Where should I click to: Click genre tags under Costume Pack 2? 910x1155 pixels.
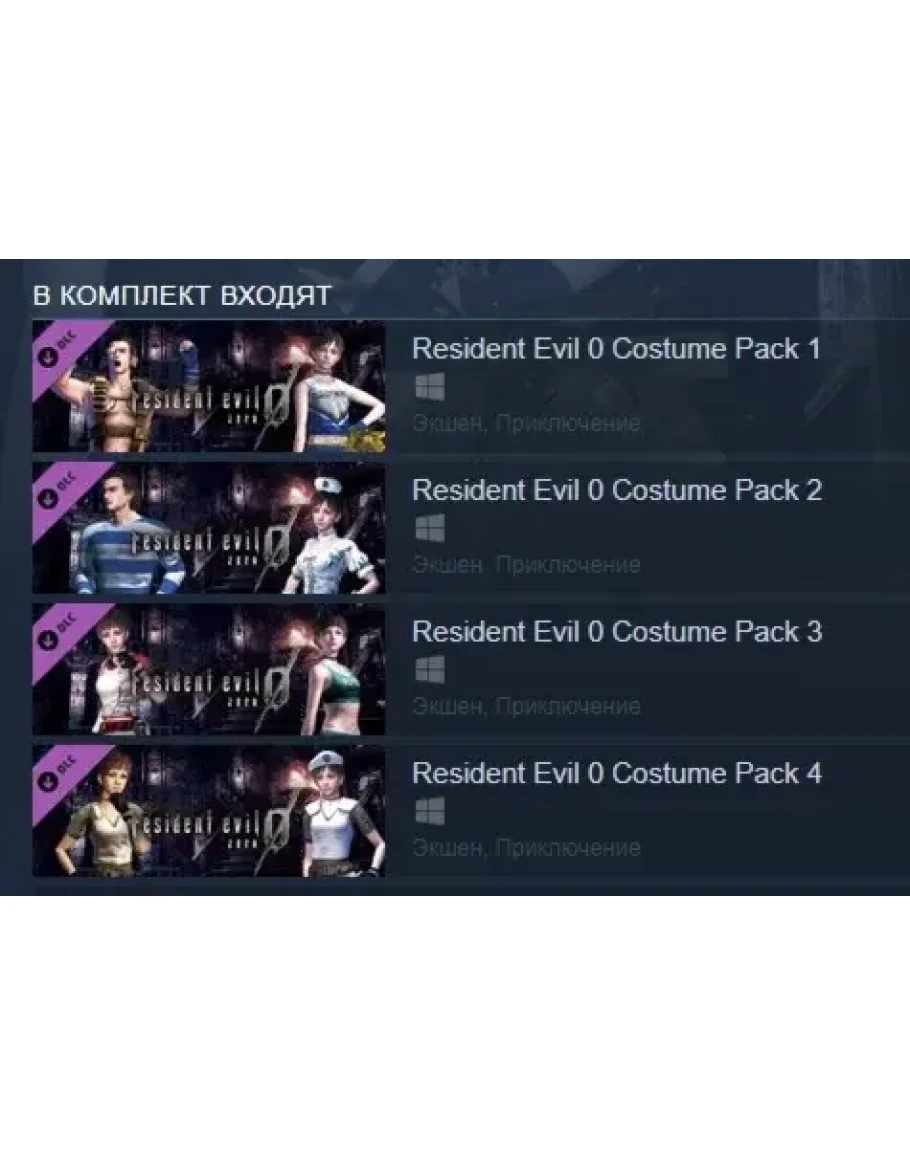pyautogui.click(x=526, y=565)
